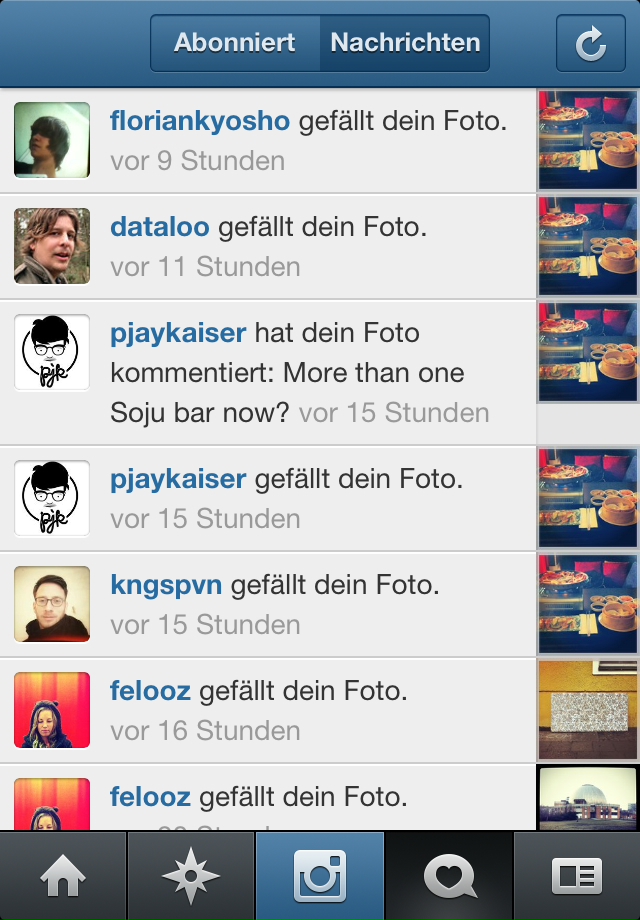This screenshot has width=640, height=920.
Task: Open food photo thumbnail beside floriankyosho's like
Action: click(588, 140)
